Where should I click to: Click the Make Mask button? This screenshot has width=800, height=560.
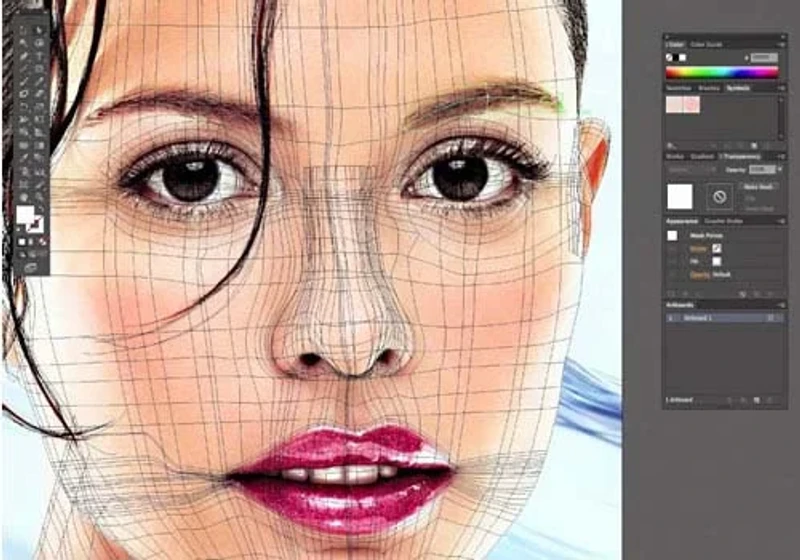coord(759,187)
